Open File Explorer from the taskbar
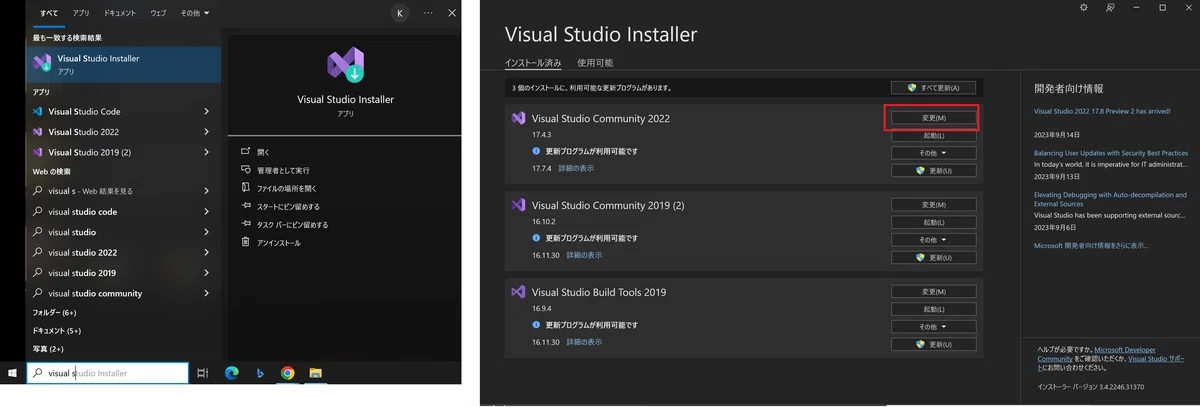The height and width of the screenshot is (407, 1200). click(315, 373)
